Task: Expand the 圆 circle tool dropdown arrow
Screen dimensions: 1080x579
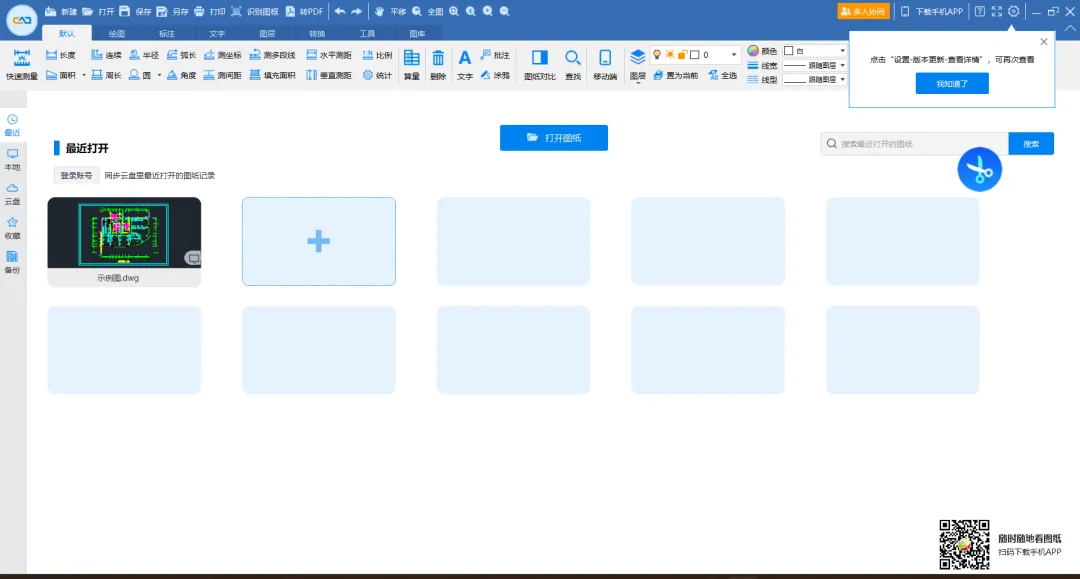Action: coord(159,75)
